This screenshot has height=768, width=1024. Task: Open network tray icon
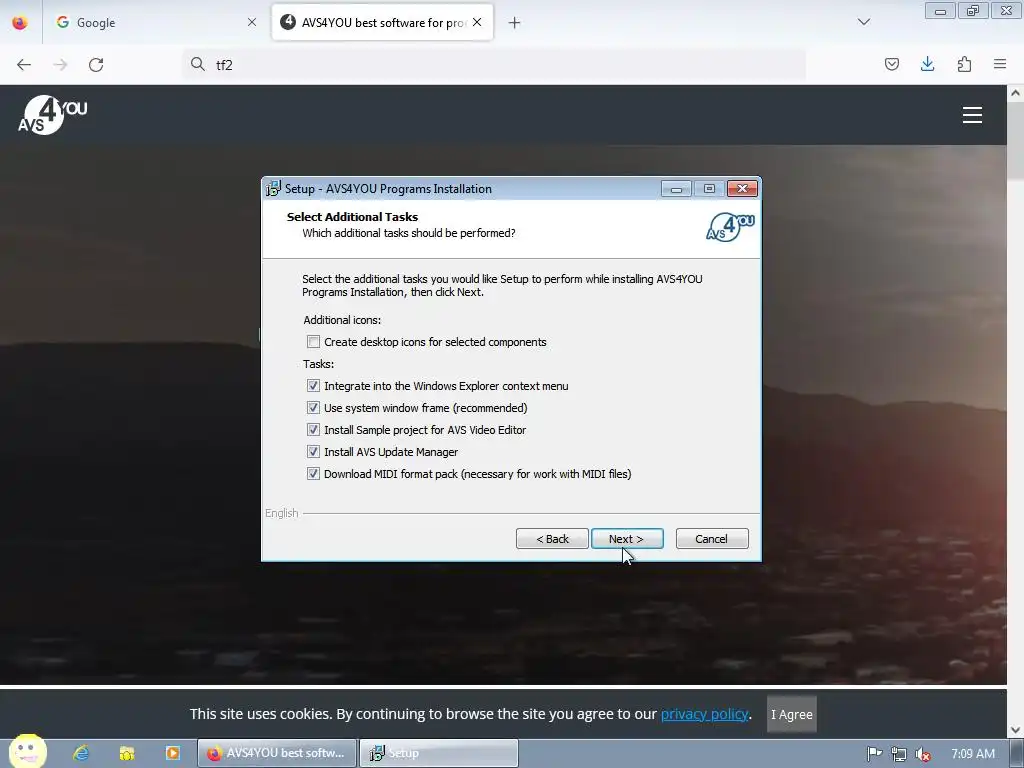(899, 754)
